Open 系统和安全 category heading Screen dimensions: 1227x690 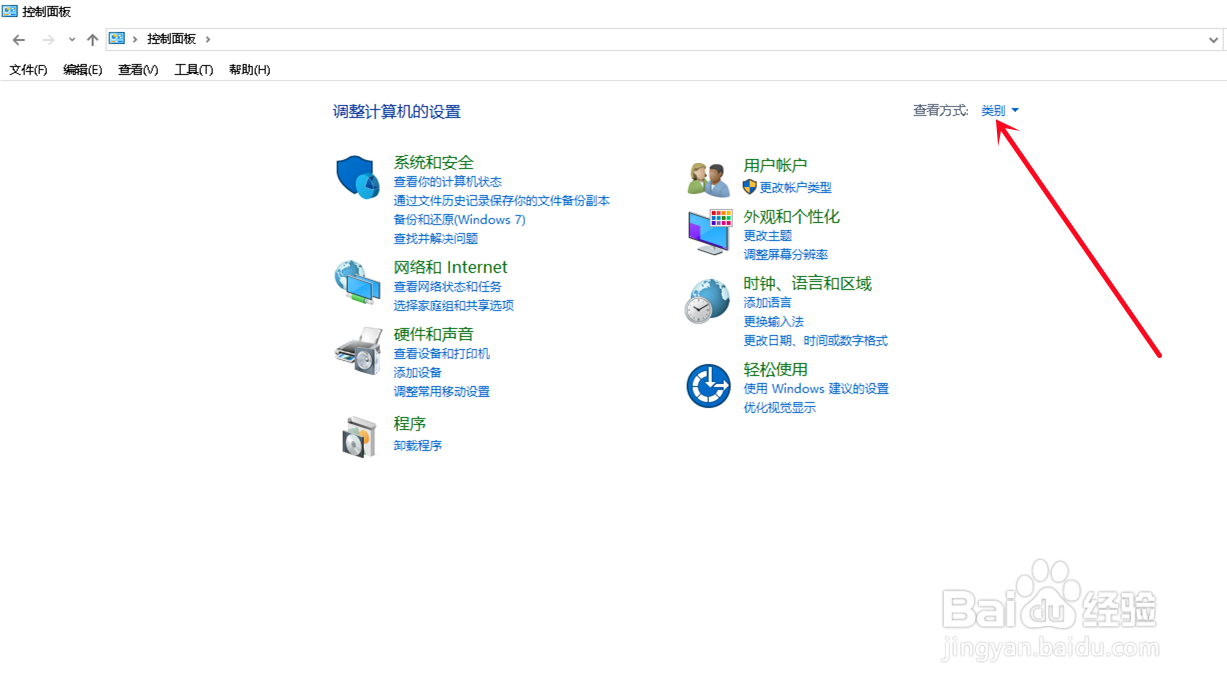coord(434,162)
